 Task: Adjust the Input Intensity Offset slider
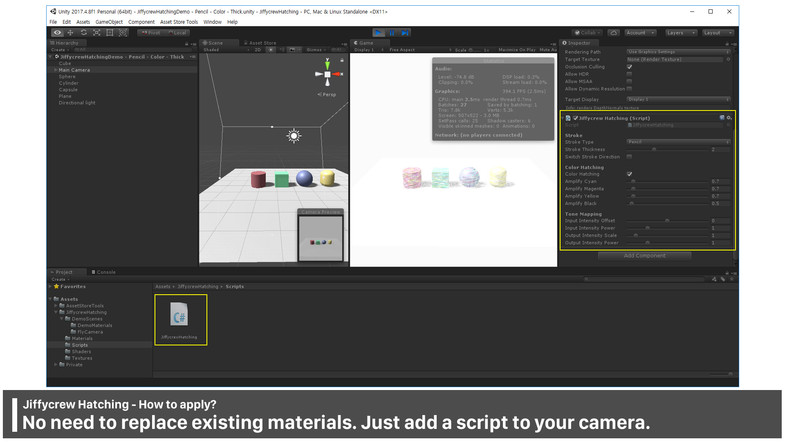[x=667, y=221]
